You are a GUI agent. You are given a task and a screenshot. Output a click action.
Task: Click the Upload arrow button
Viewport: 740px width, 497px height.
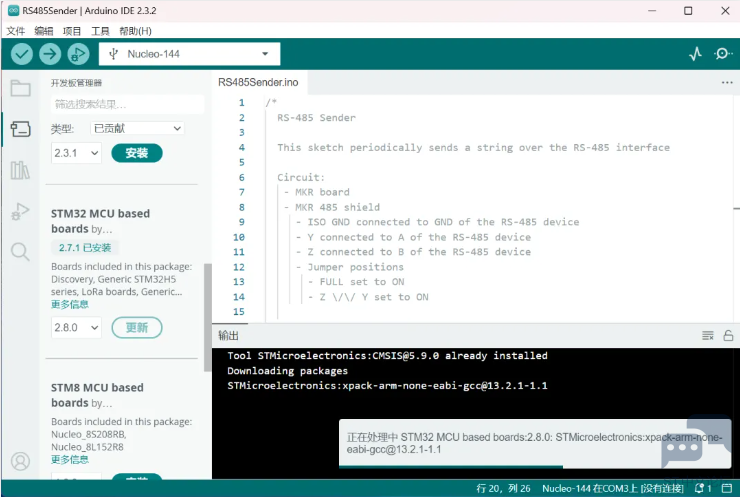tap(50, 54)
